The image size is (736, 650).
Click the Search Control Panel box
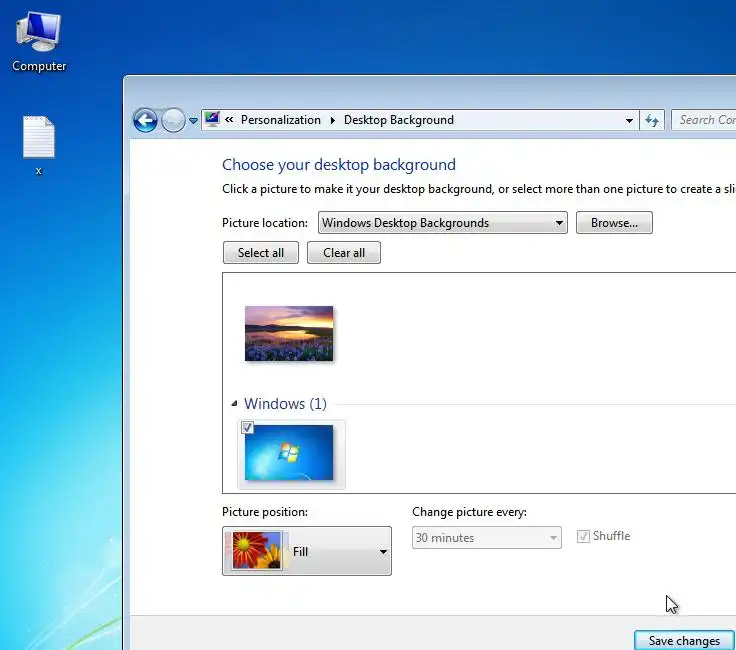pos(704,120)
